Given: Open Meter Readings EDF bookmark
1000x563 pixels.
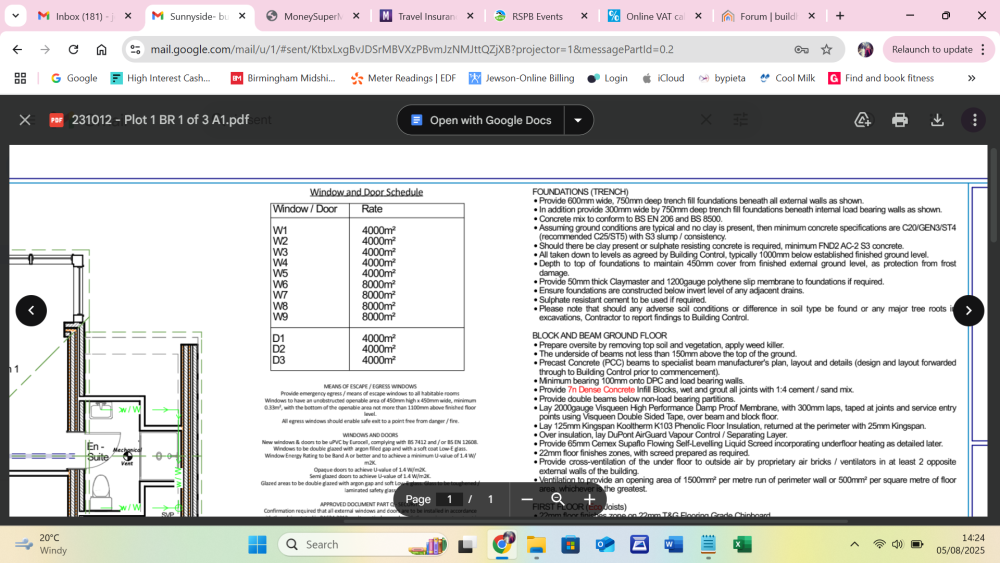Looking at the screenshot, I should [403, 78].
